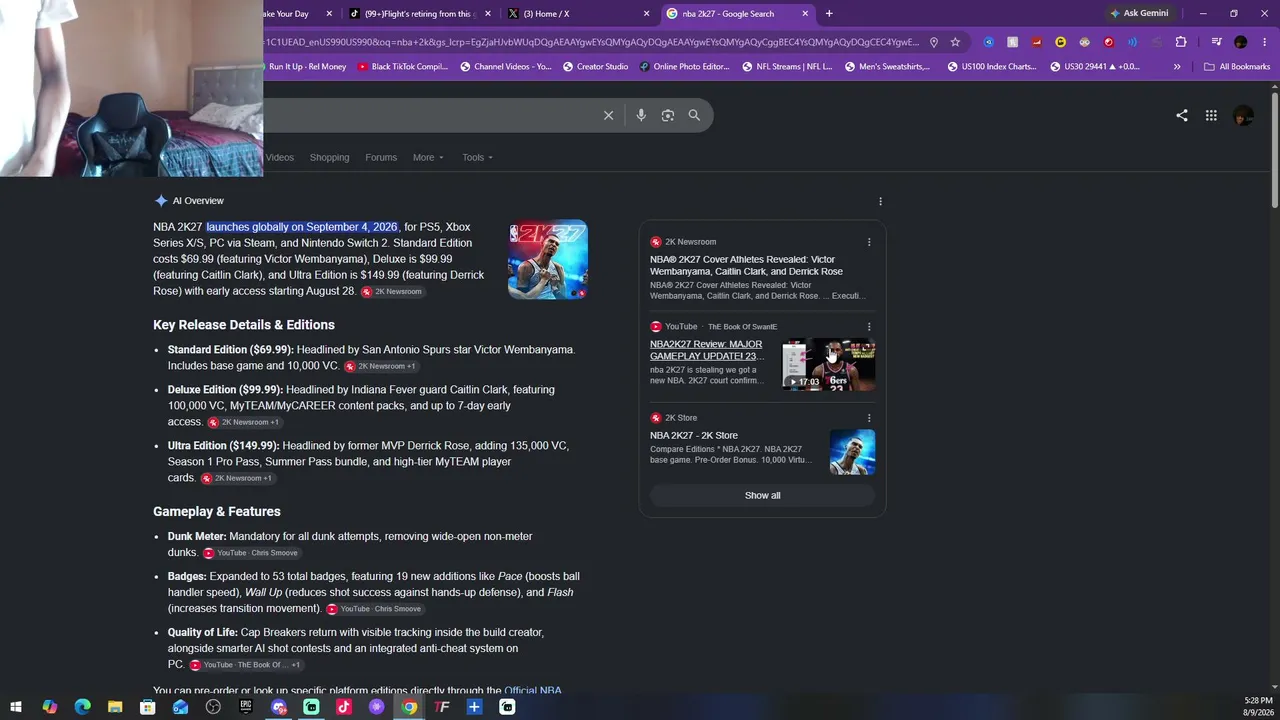1280x720 pixels.
Task: Click the 2K Store product thumbnail
Action: click(x=852, y=452)
